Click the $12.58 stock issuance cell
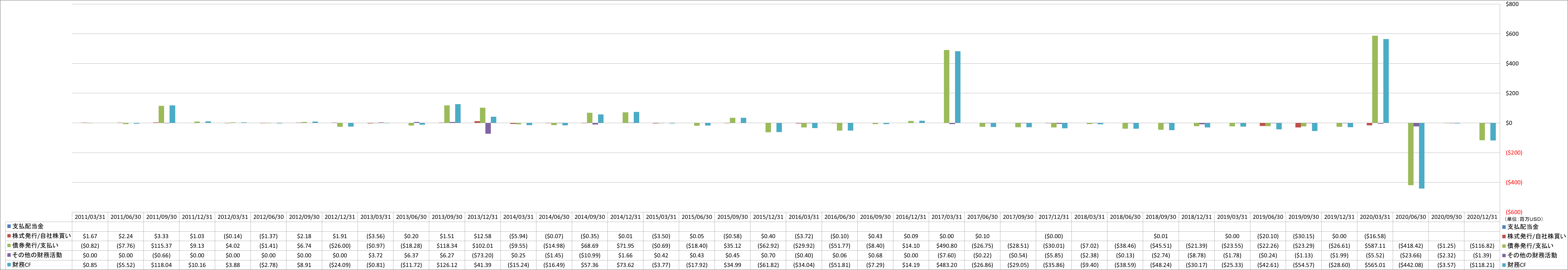The height and width of the screenshot is (270, 1568). click(483, 236)
